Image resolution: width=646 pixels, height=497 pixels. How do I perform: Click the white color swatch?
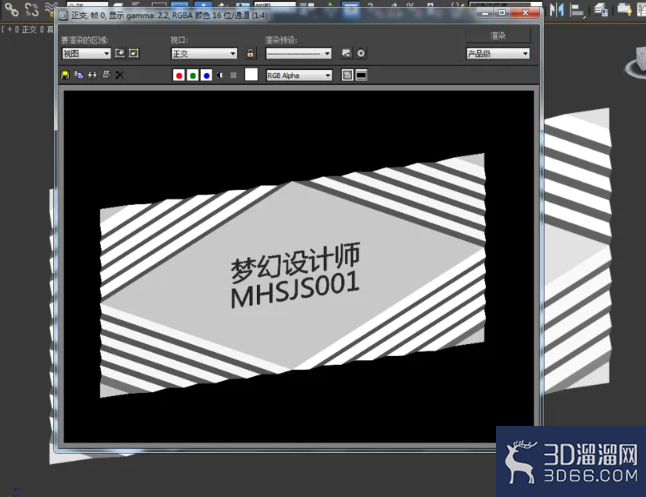pyautogui.click(x=251, y=75)
